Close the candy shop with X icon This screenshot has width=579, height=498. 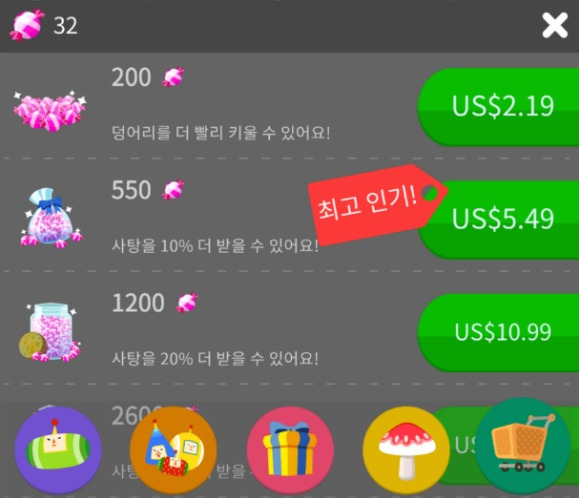point(555,25)
